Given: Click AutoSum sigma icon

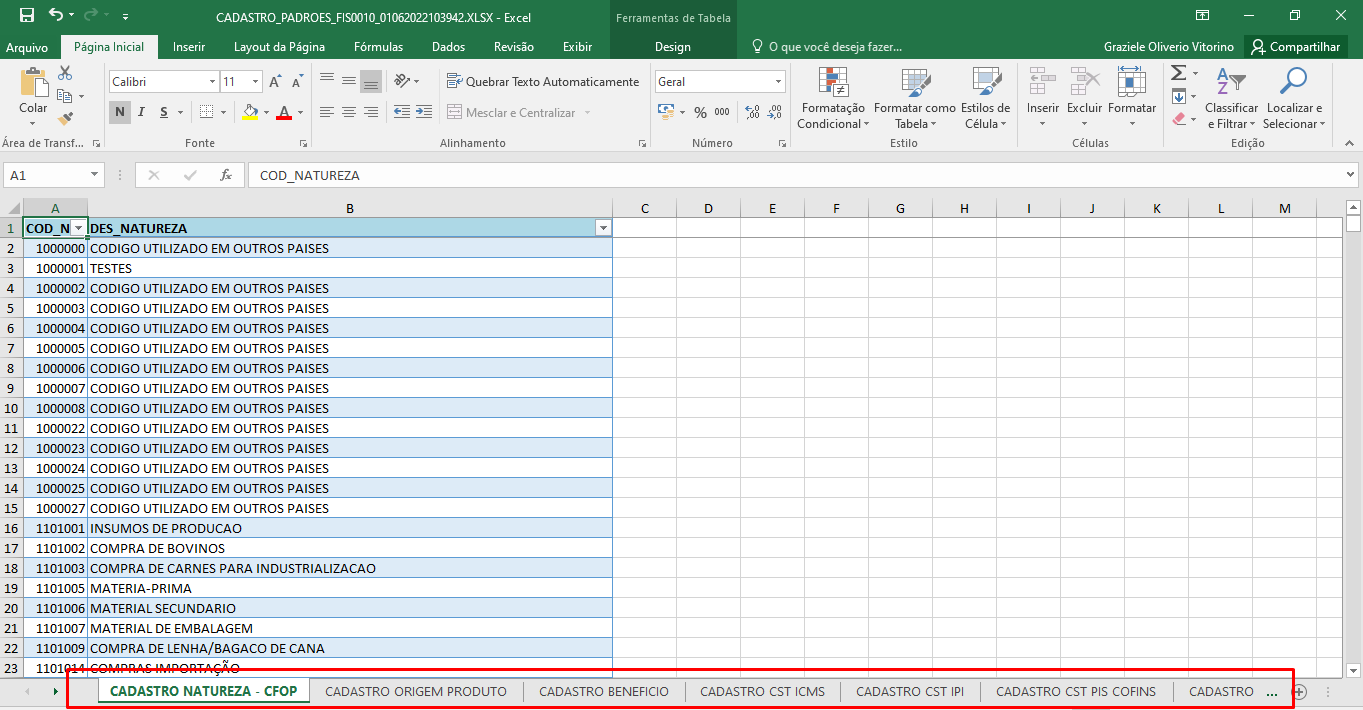Looking at the screenshot, I should coord(1179,73).
